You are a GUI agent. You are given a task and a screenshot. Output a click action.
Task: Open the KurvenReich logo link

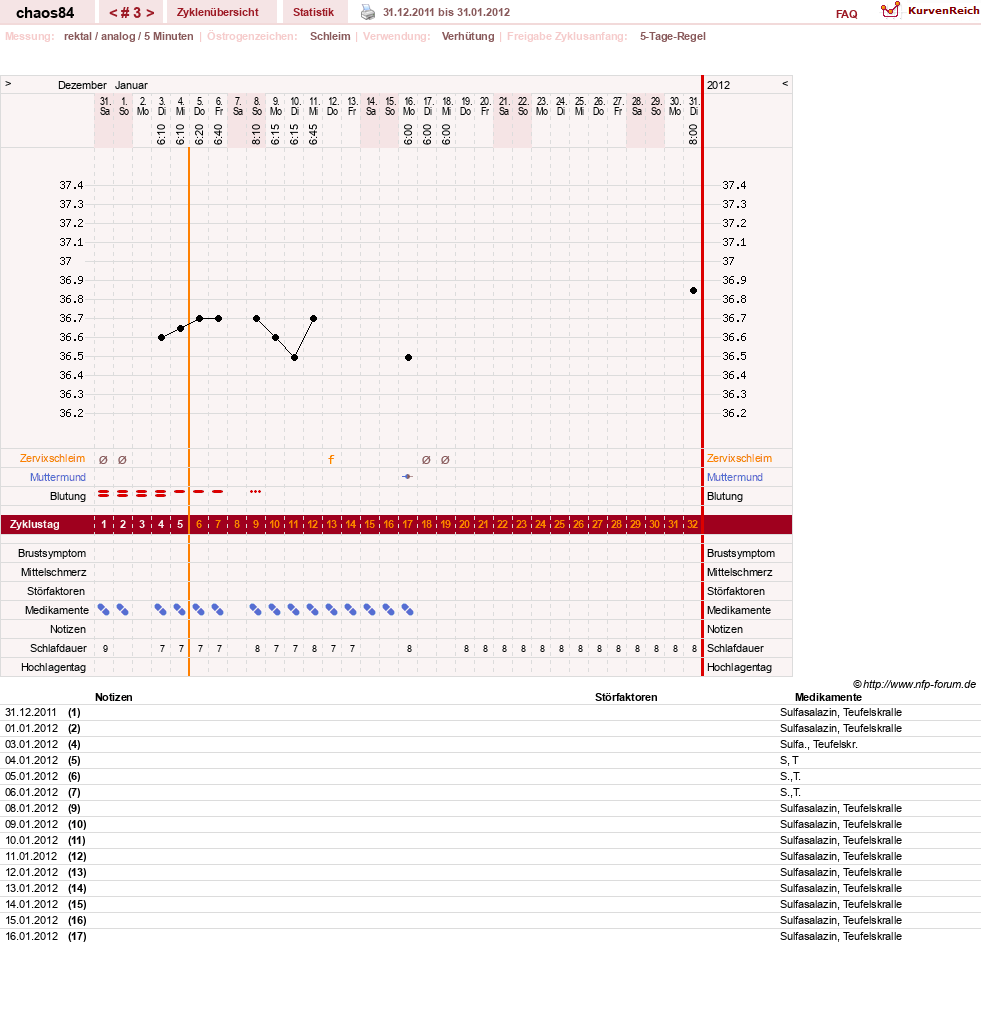tap(930, 10)
